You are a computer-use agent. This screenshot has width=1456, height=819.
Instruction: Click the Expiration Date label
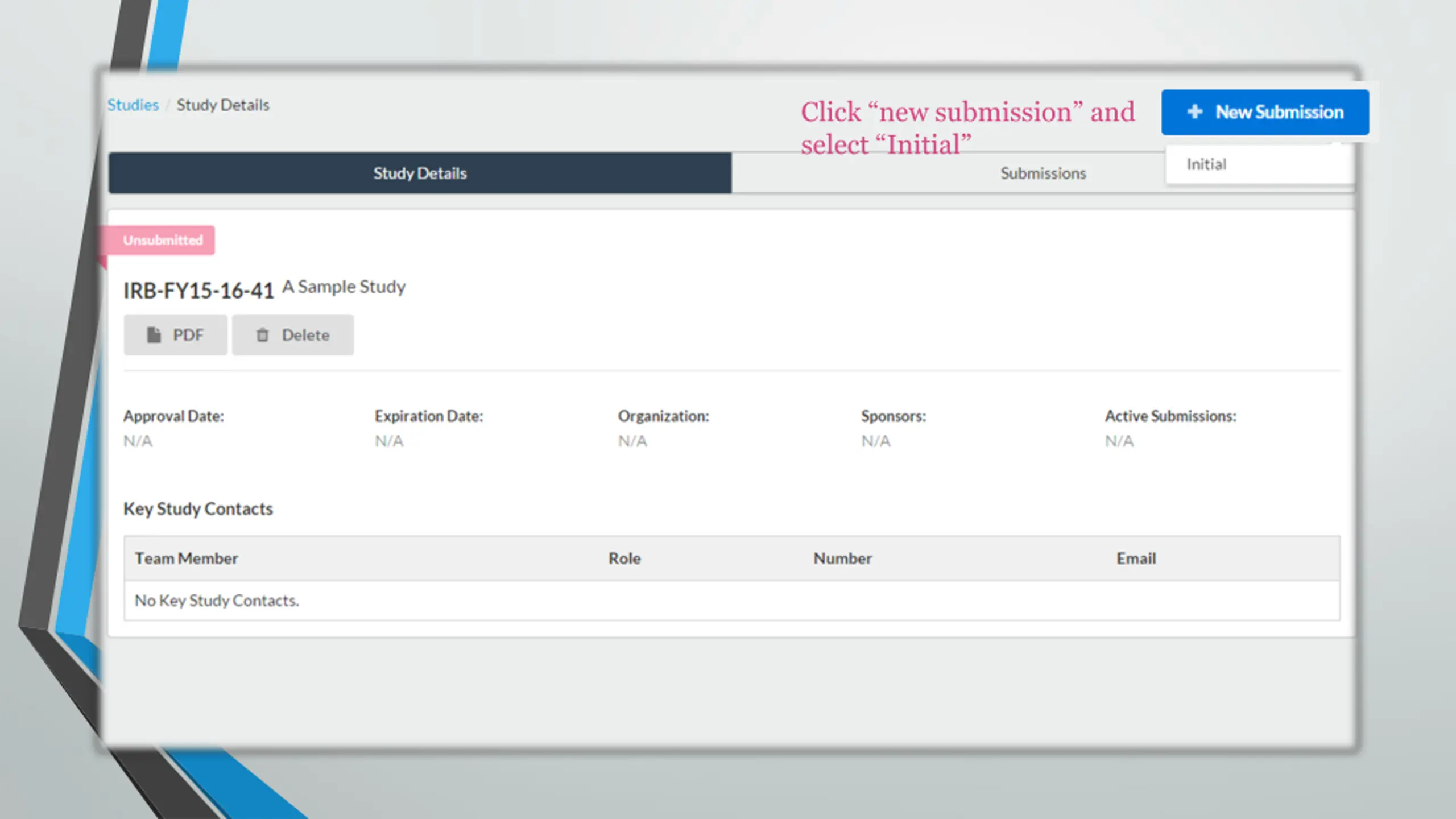tap(429, 416)
